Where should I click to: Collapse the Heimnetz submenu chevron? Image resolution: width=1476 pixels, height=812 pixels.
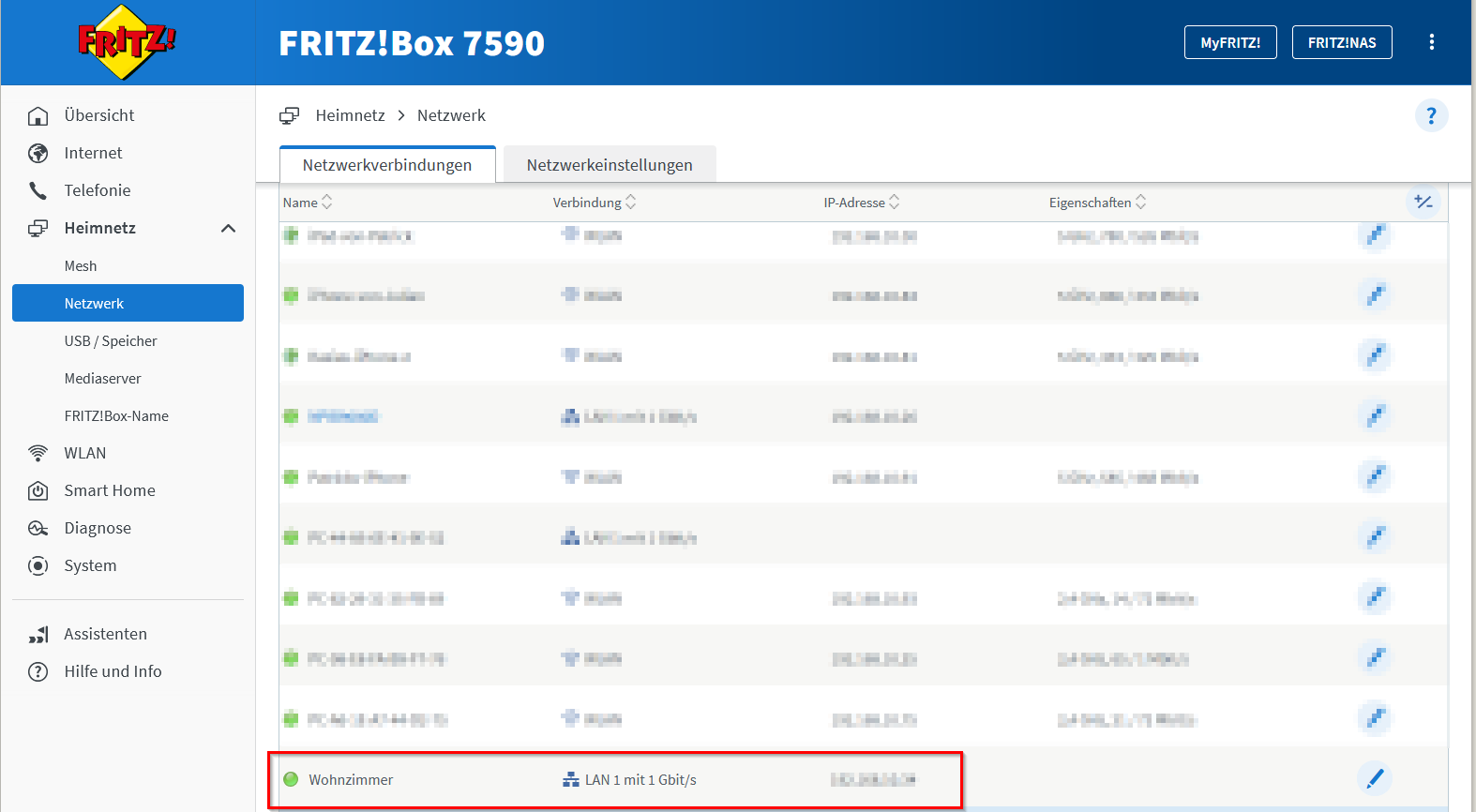point(228,228)
